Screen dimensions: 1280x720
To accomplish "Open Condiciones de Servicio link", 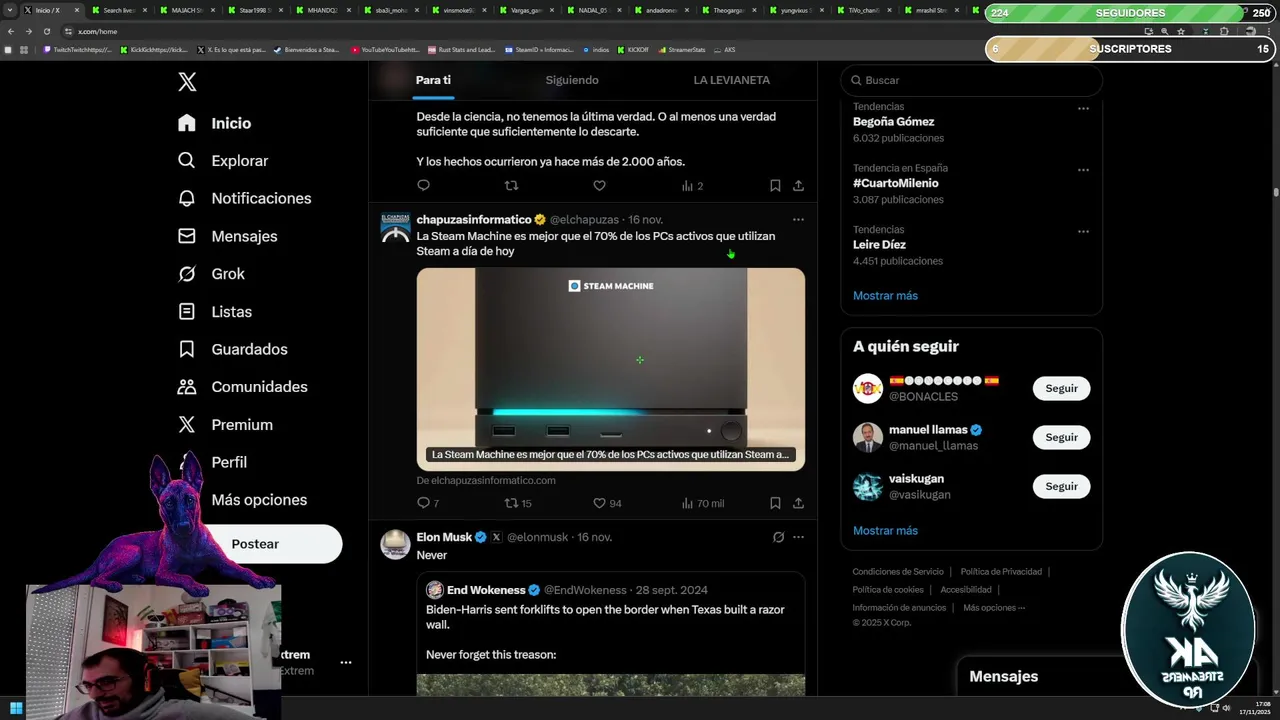I will [x=898, y=572].
